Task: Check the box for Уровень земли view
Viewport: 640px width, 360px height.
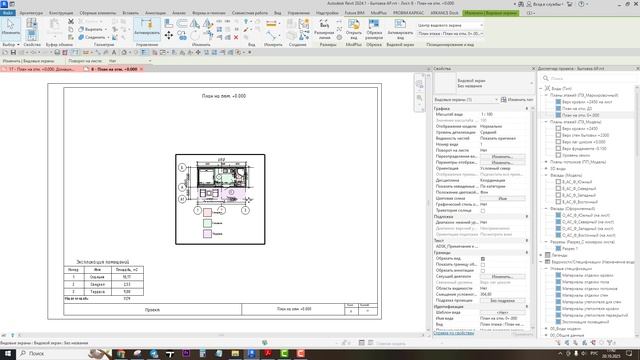Action: tap(558, 155)
